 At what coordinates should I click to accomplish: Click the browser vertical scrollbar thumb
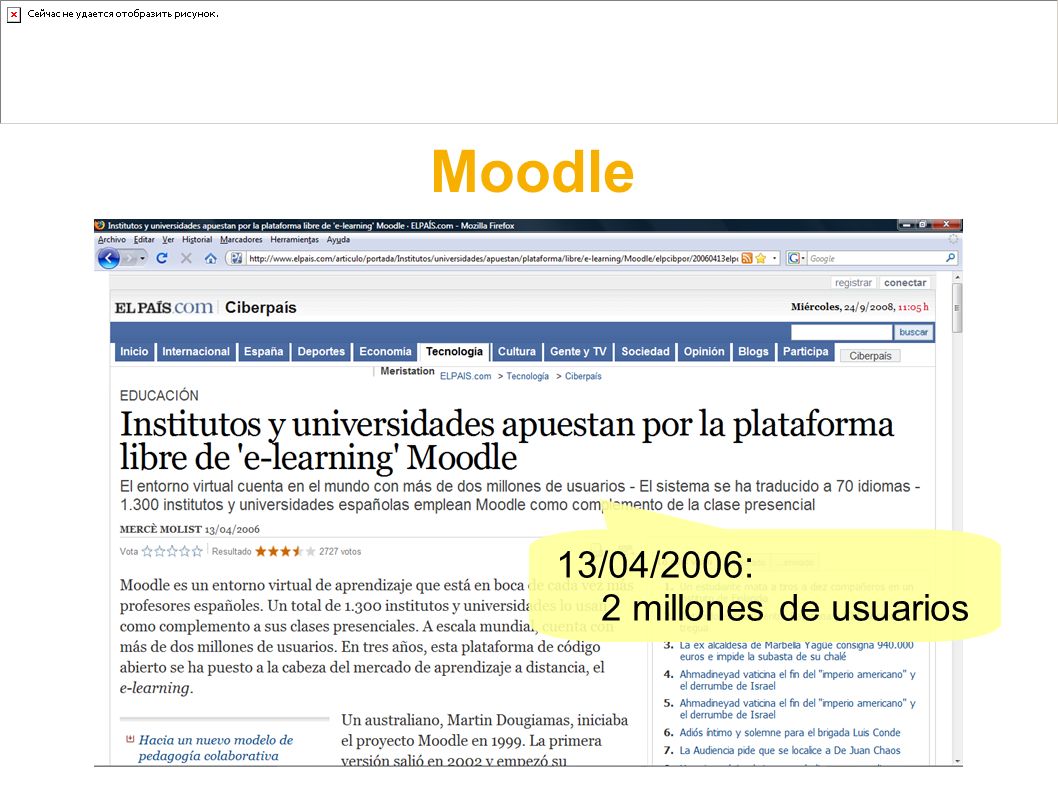tap(957, 308)
